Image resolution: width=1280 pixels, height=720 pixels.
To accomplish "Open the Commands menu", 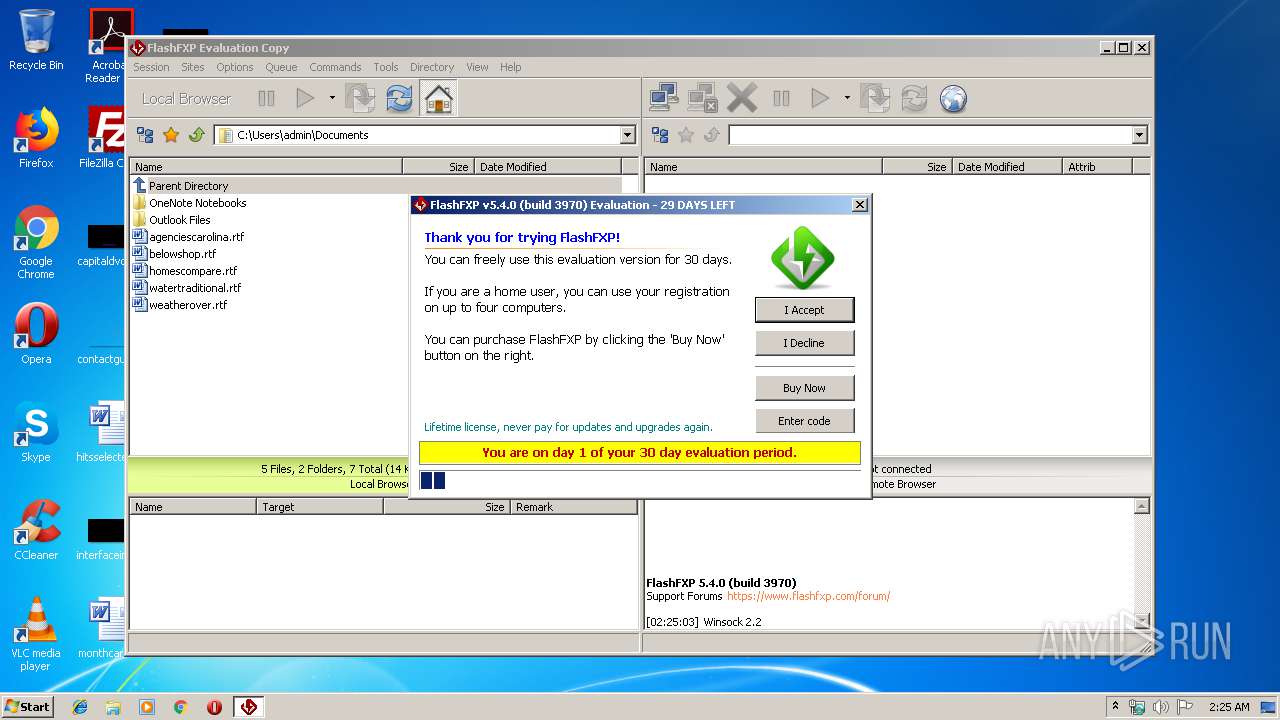I will pyautogui.click(x=335, y=67).
